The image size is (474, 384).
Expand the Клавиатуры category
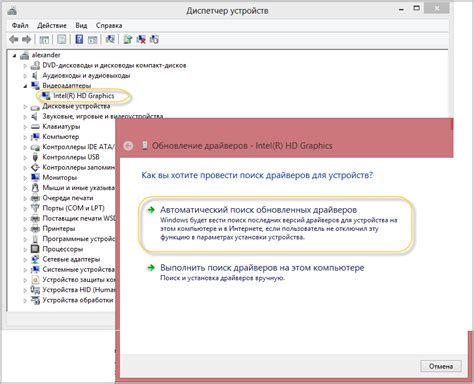point(25,127)
